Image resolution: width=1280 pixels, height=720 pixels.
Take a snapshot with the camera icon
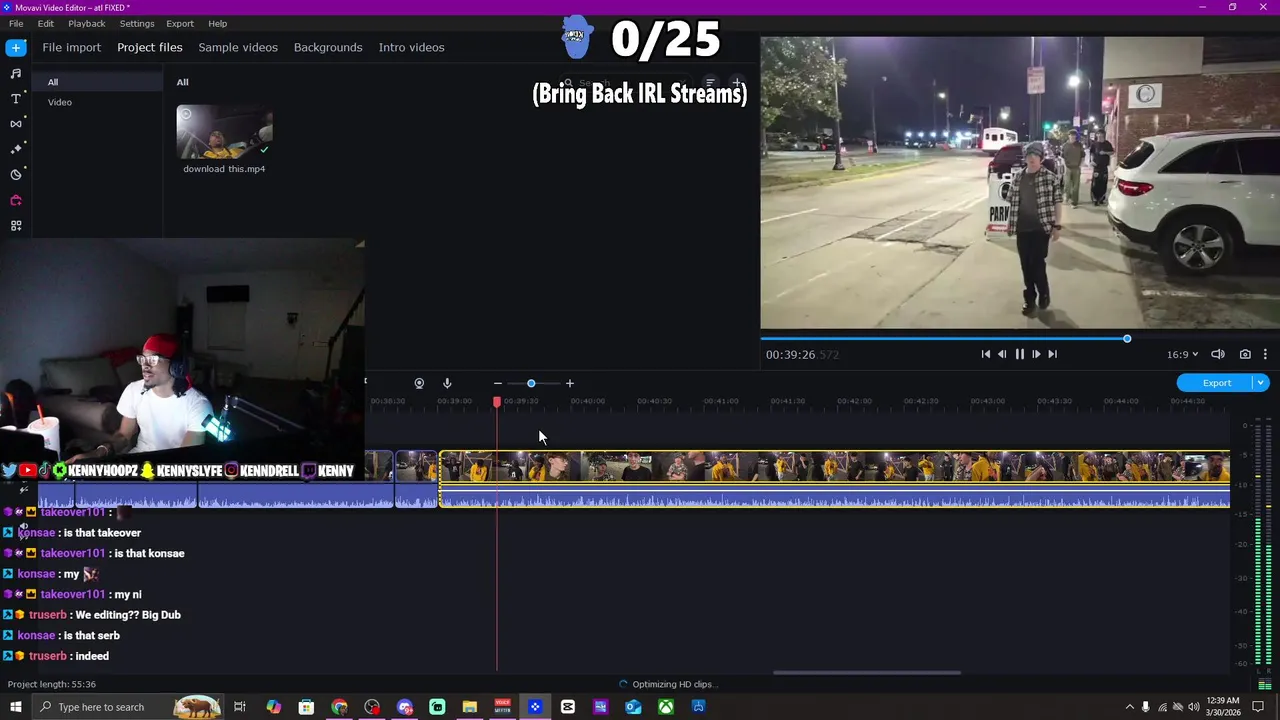(1245, 354)
